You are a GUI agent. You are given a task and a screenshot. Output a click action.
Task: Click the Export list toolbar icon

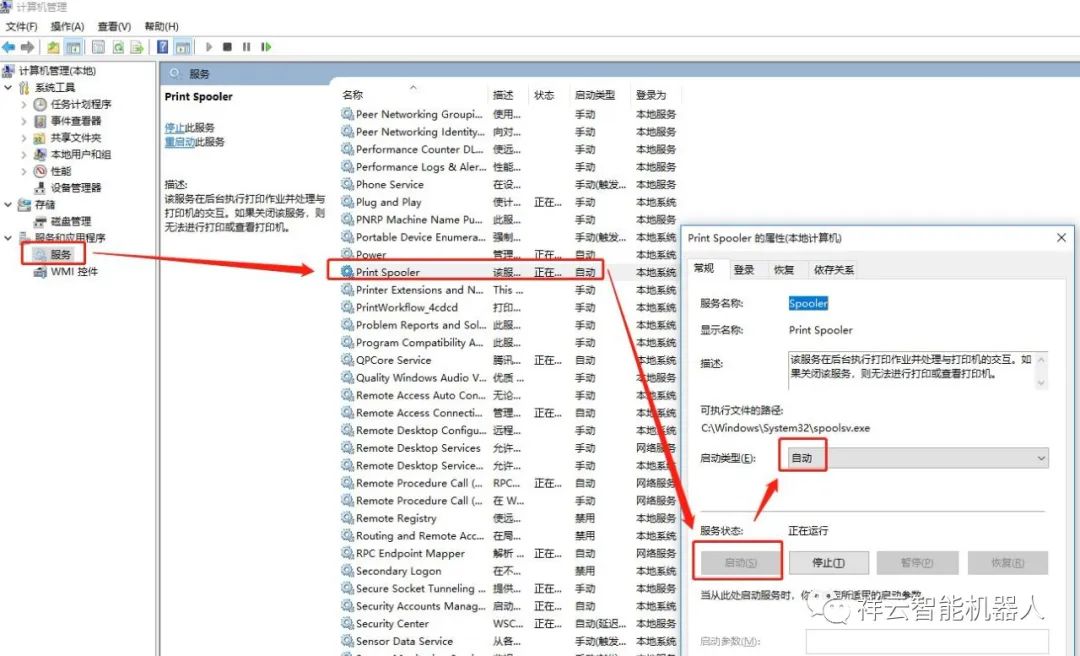point(137,47)
